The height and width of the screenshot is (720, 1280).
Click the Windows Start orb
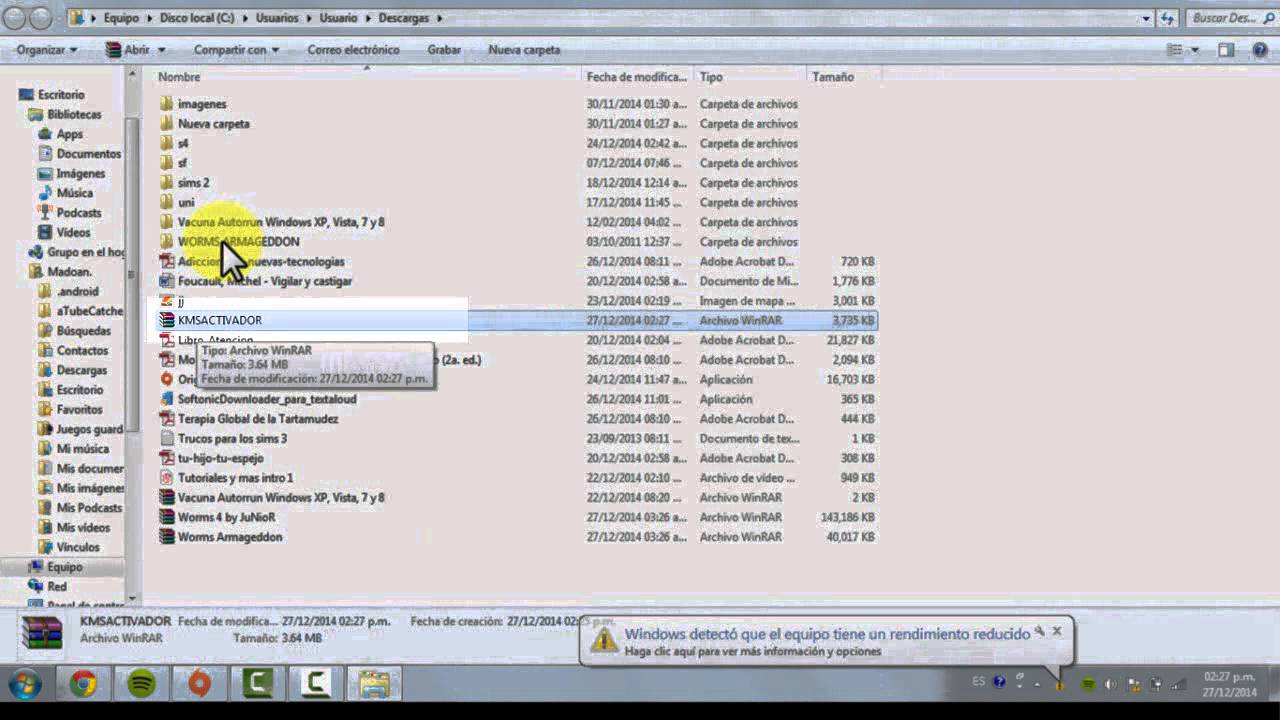pyautogui.click(x=24, y=684)
